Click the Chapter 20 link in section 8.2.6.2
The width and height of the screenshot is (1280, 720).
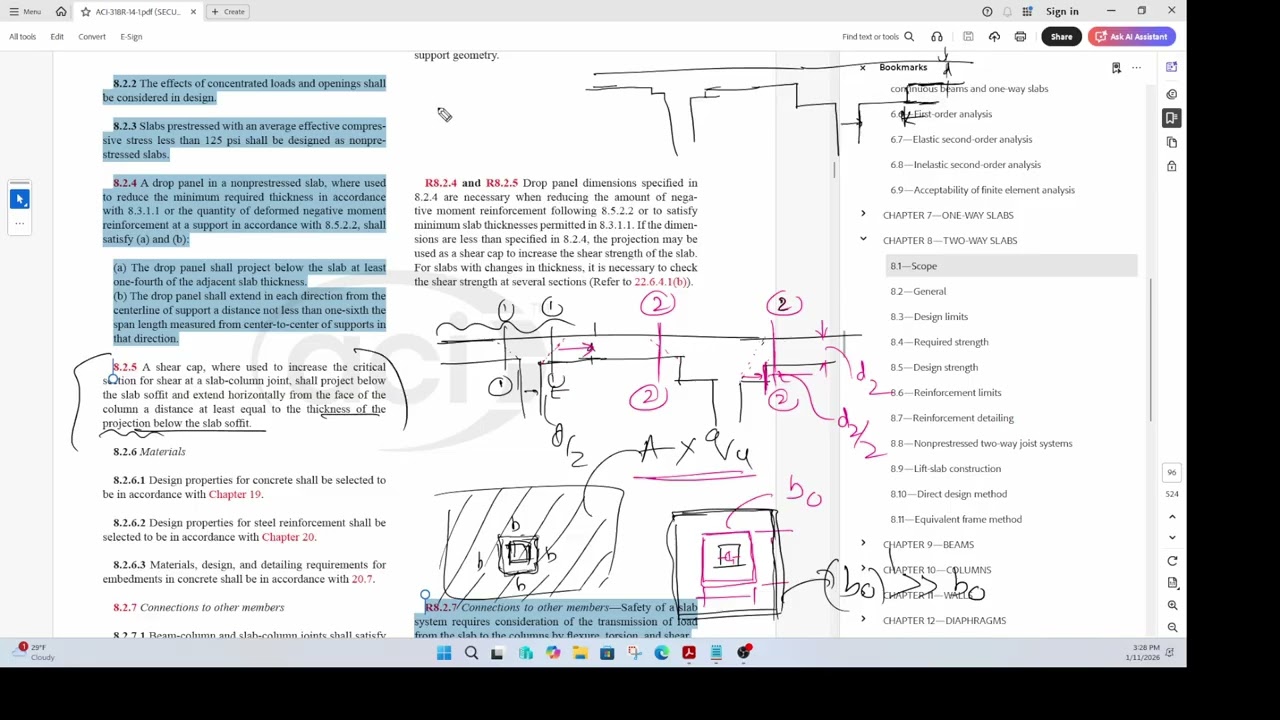pyautogui.click(x=288, y=537)
